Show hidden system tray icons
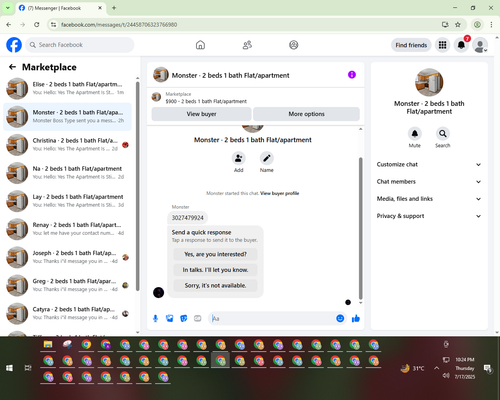The width and height of the screenshot is (500, 400). coord(436,368)
